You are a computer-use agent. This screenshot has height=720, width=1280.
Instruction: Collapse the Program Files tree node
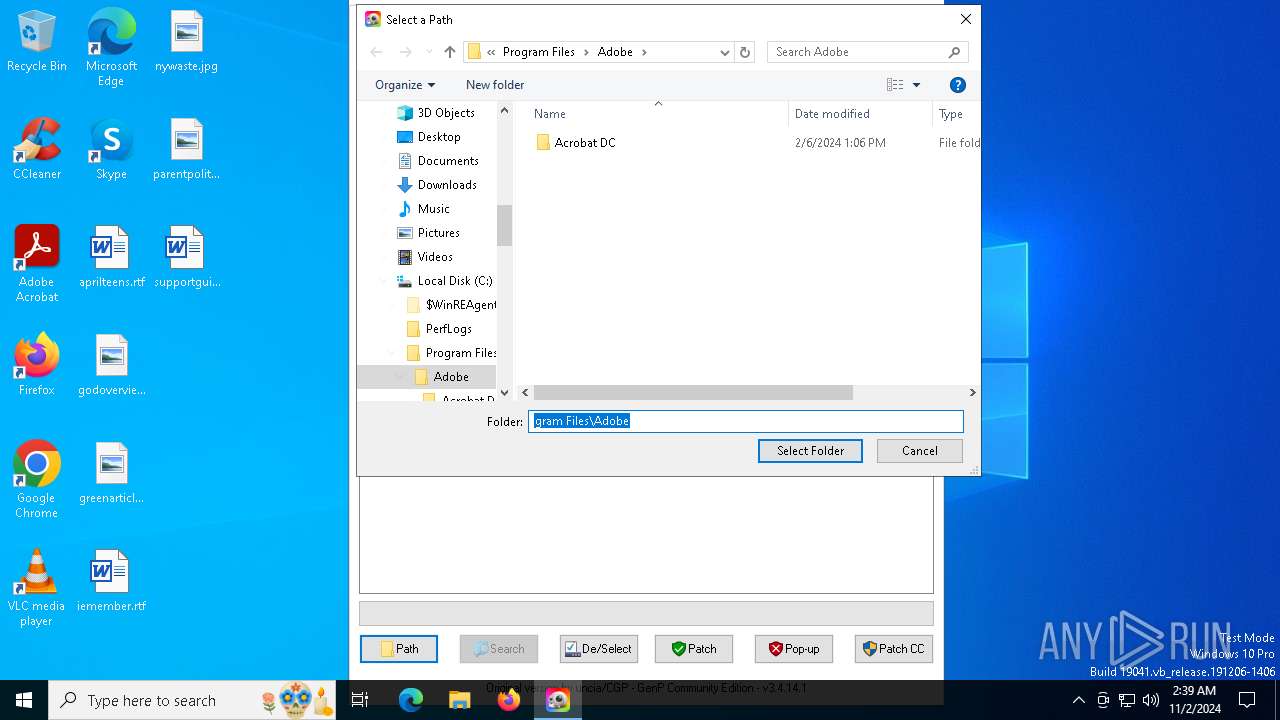tap(391, 353)
